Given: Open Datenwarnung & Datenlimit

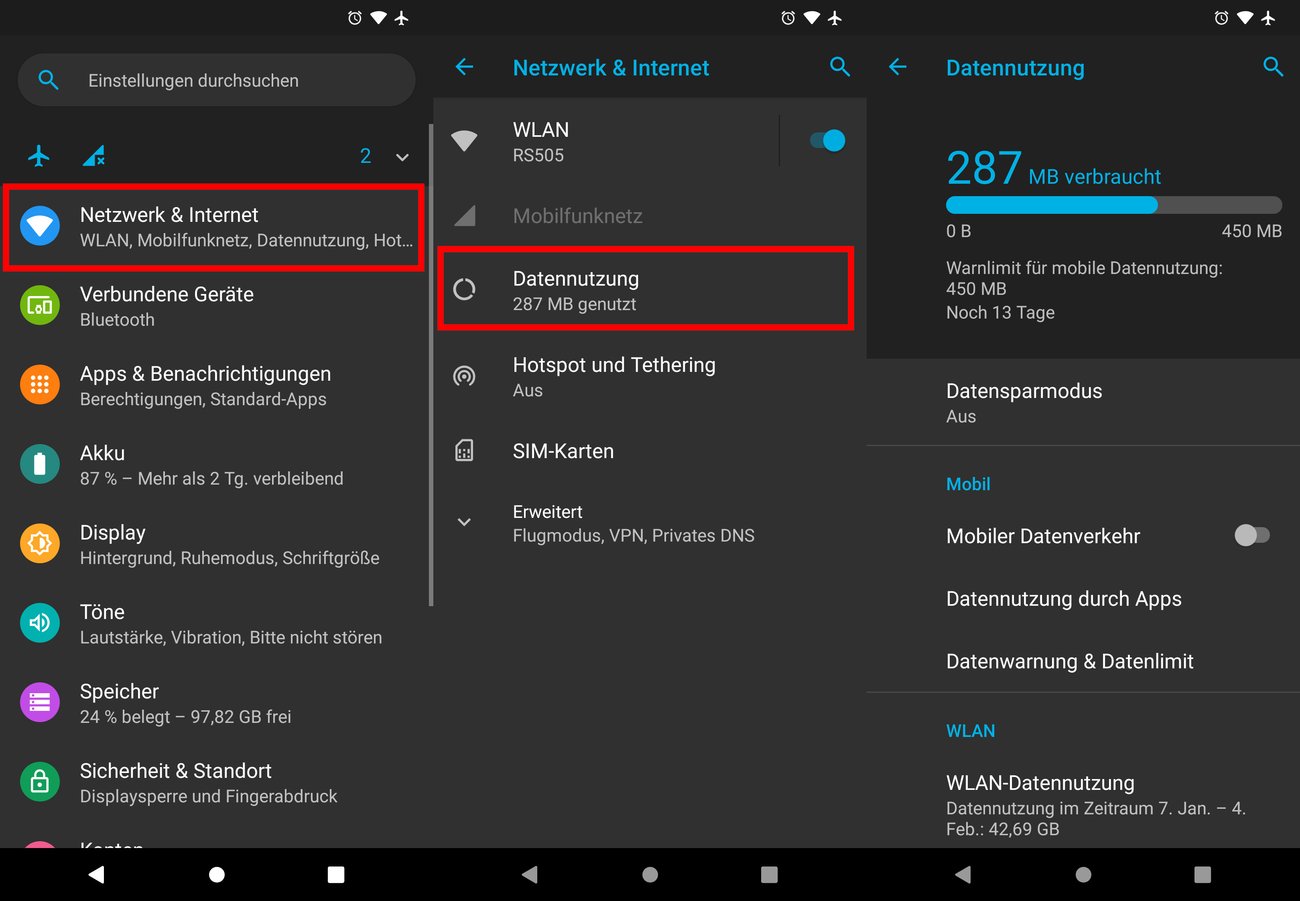Looking at the screenshot, I should click(x=1069, y=661).
